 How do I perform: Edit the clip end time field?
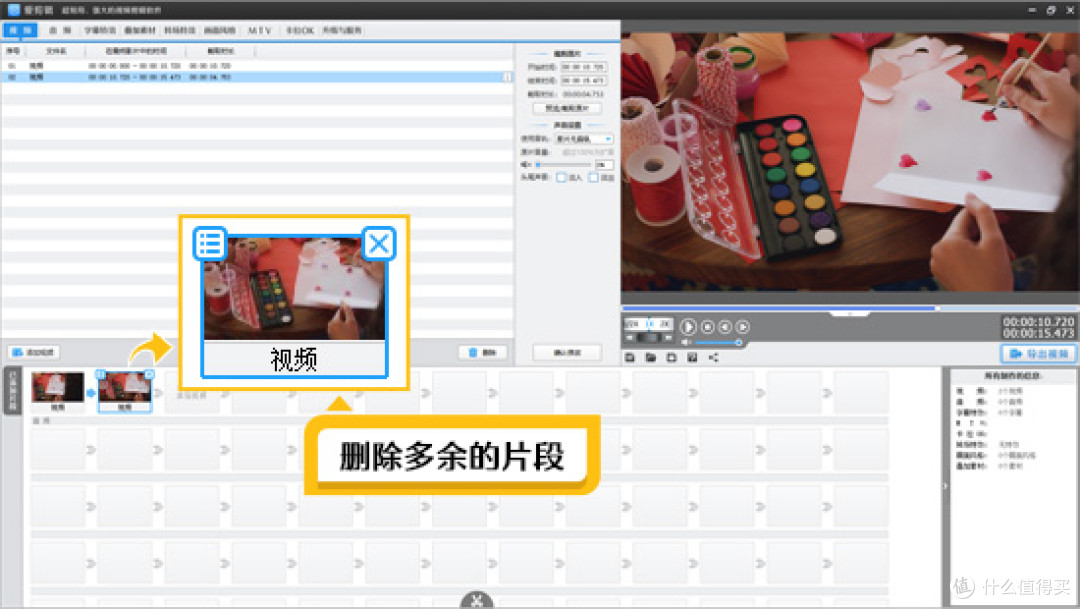[583, 81]
